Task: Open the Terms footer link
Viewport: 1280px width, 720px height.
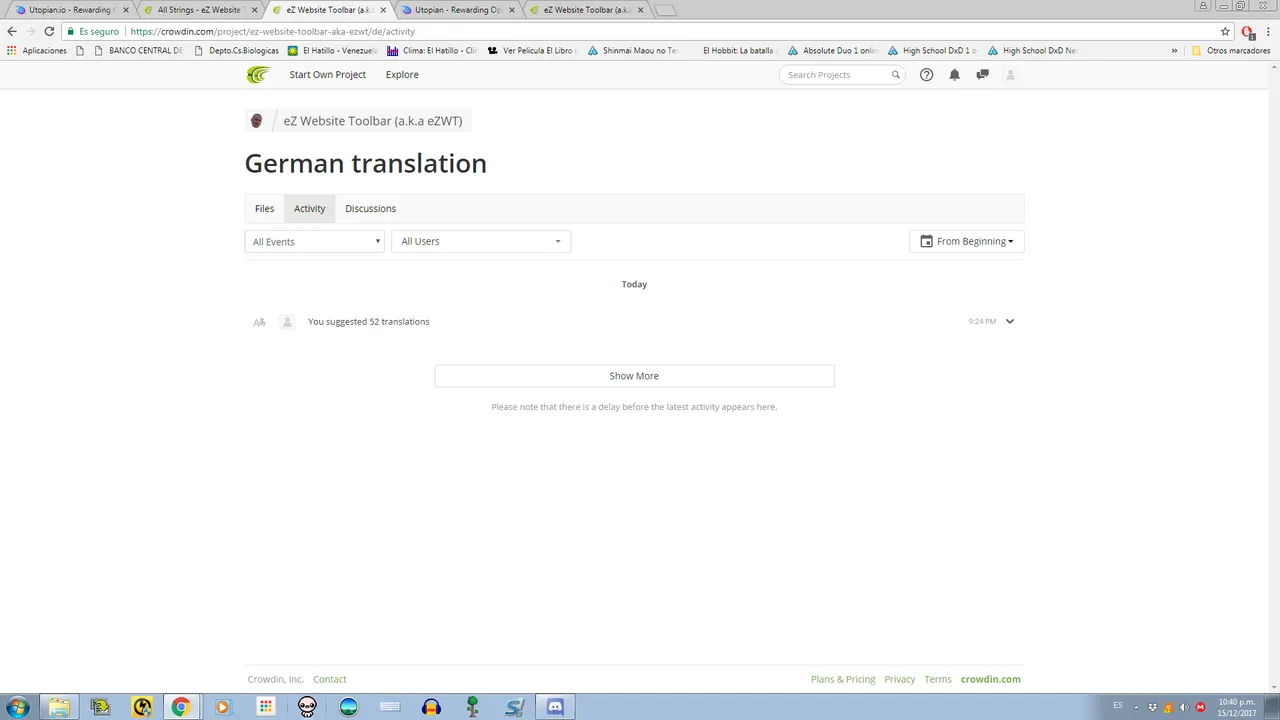Action: point(938,679)
